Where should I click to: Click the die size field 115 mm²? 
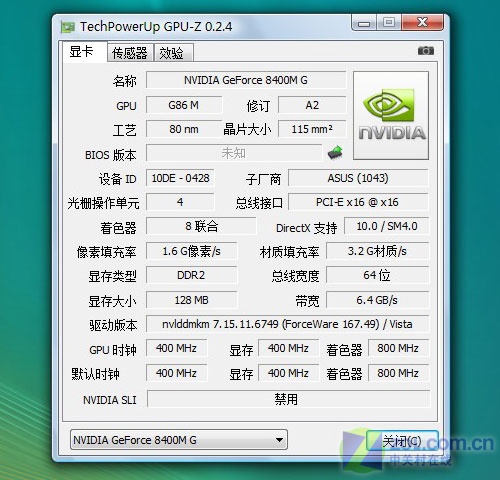coord(312,129)
